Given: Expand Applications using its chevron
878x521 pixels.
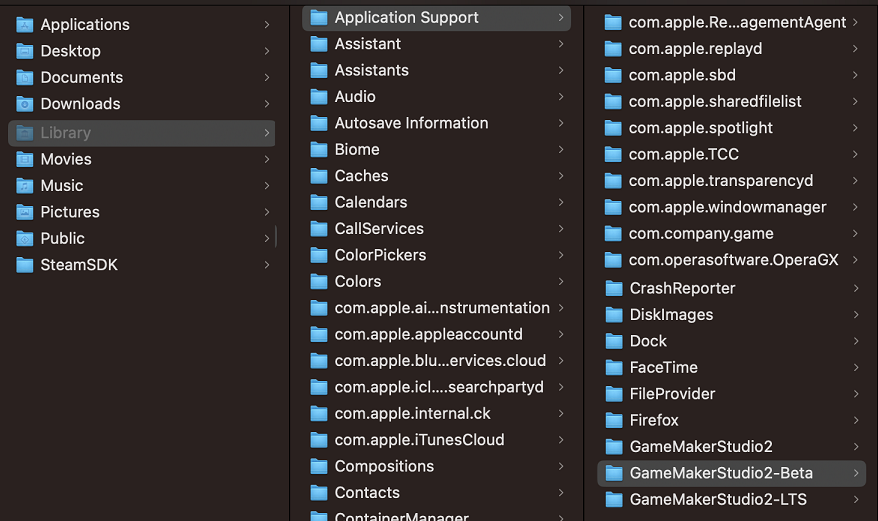Looking at the screenshot, I should [x=267, y=25].
